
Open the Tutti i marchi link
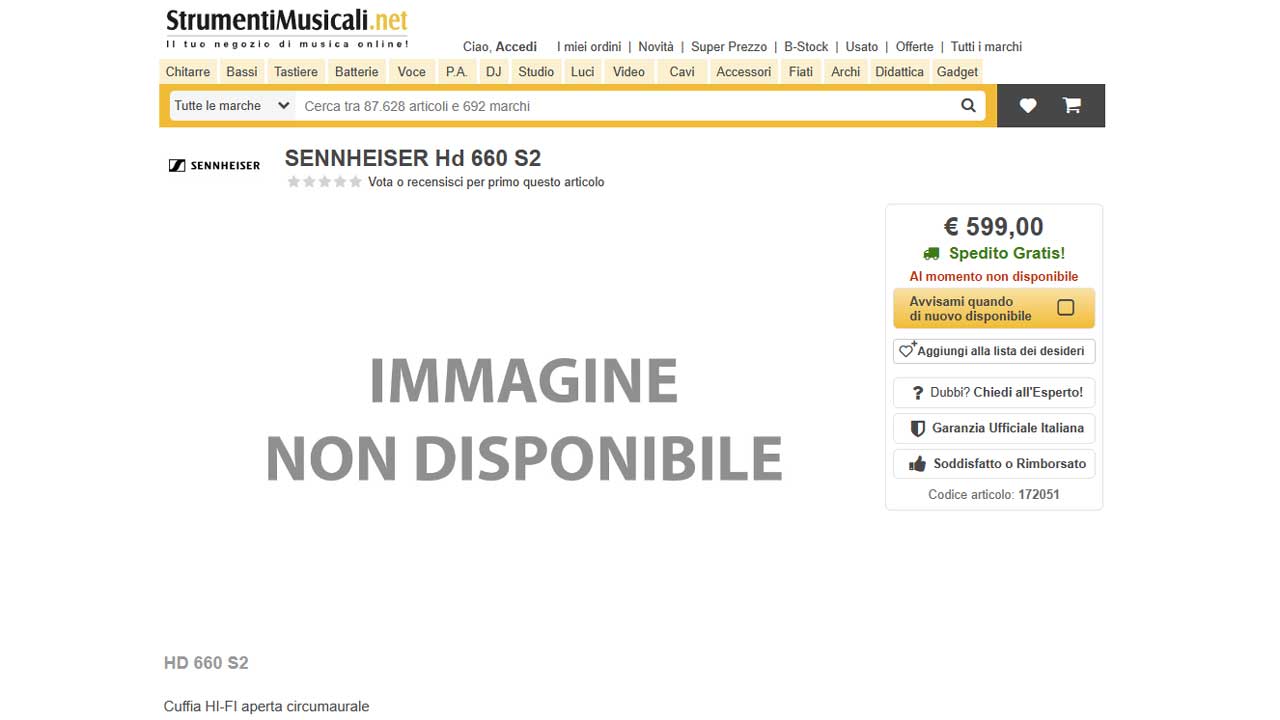[x=986, y=47]
